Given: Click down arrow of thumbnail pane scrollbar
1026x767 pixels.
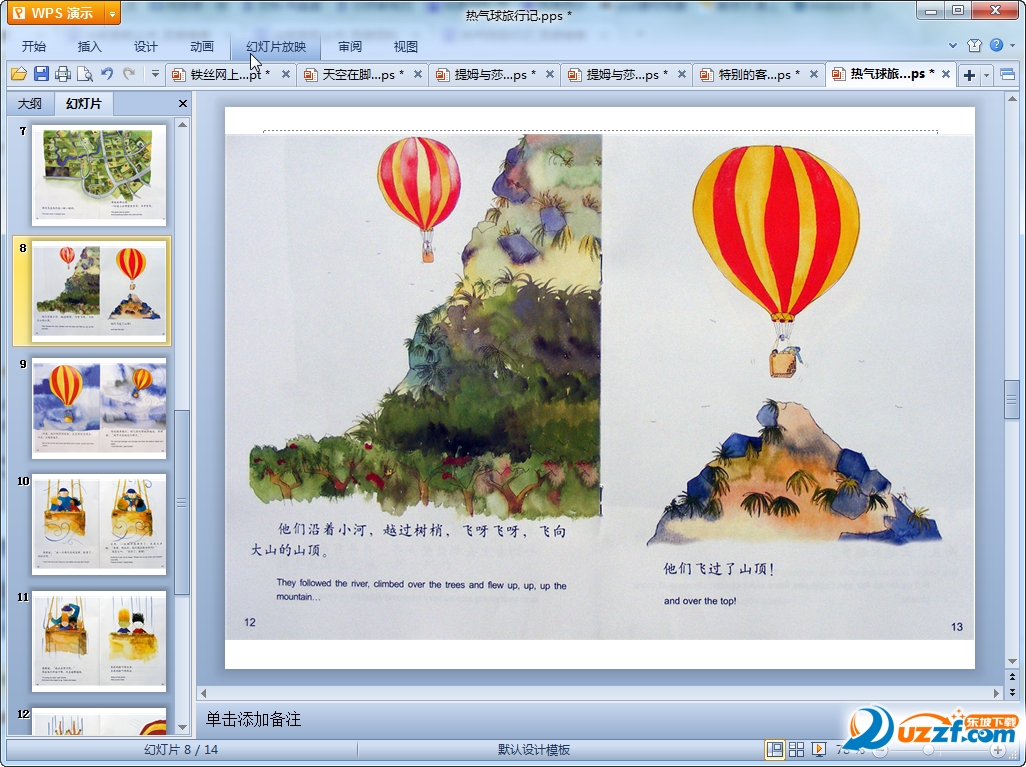Looking at the screenshot, I should 183,727.
